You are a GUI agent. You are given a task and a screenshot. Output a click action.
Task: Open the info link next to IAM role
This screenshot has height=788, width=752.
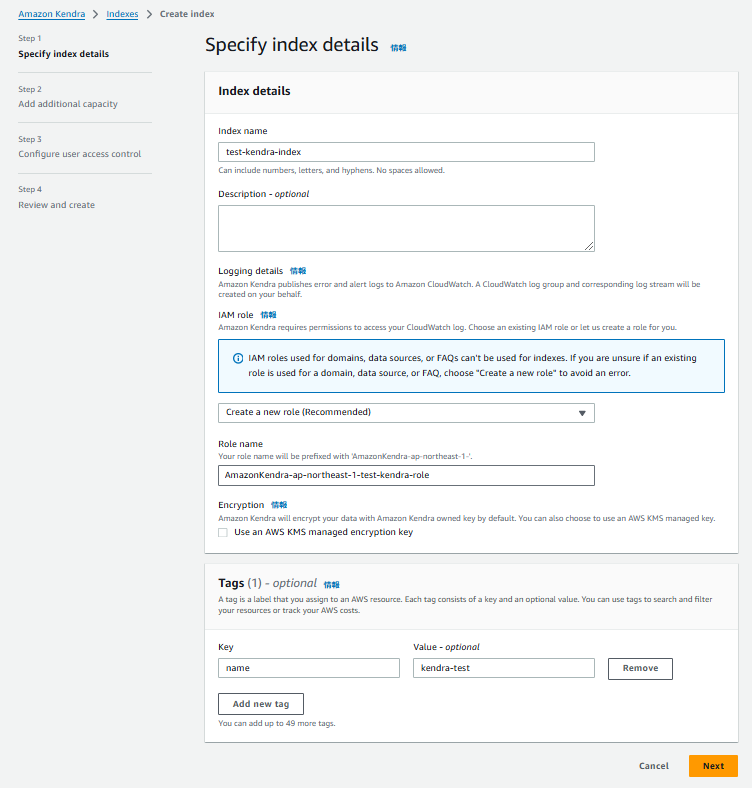[x=268, y=315]
